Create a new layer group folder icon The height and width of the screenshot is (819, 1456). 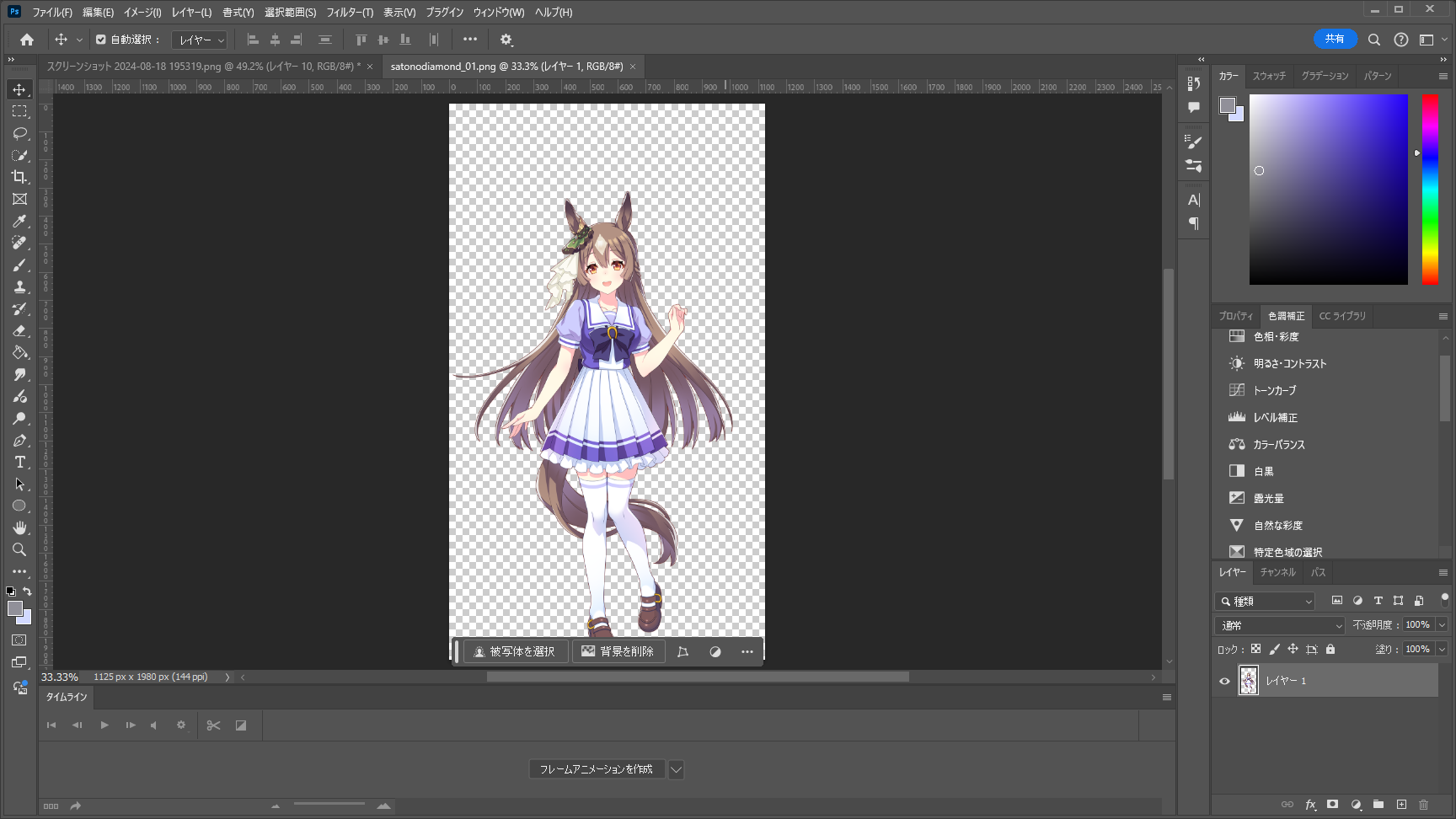1378,805
